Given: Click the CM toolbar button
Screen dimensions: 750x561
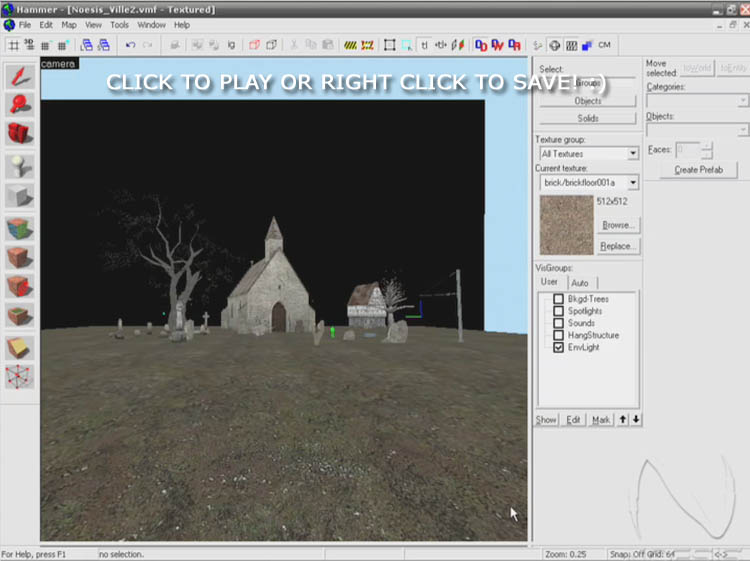Looking at the screenshot, I should pyautogui.click(x=604, y=45).
